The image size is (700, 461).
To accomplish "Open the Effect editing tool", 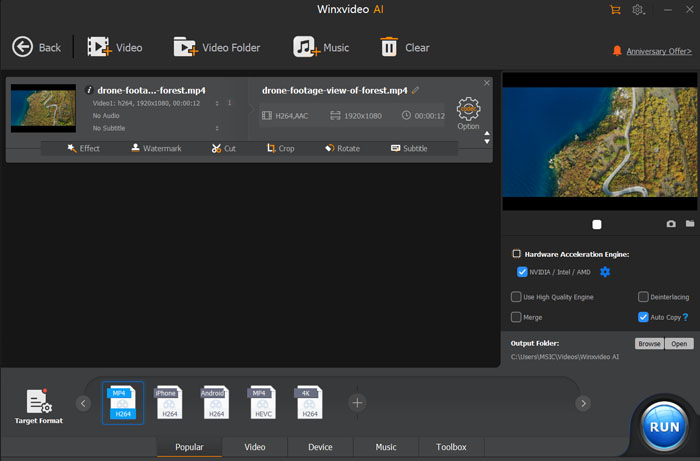I will click(83, 148).
